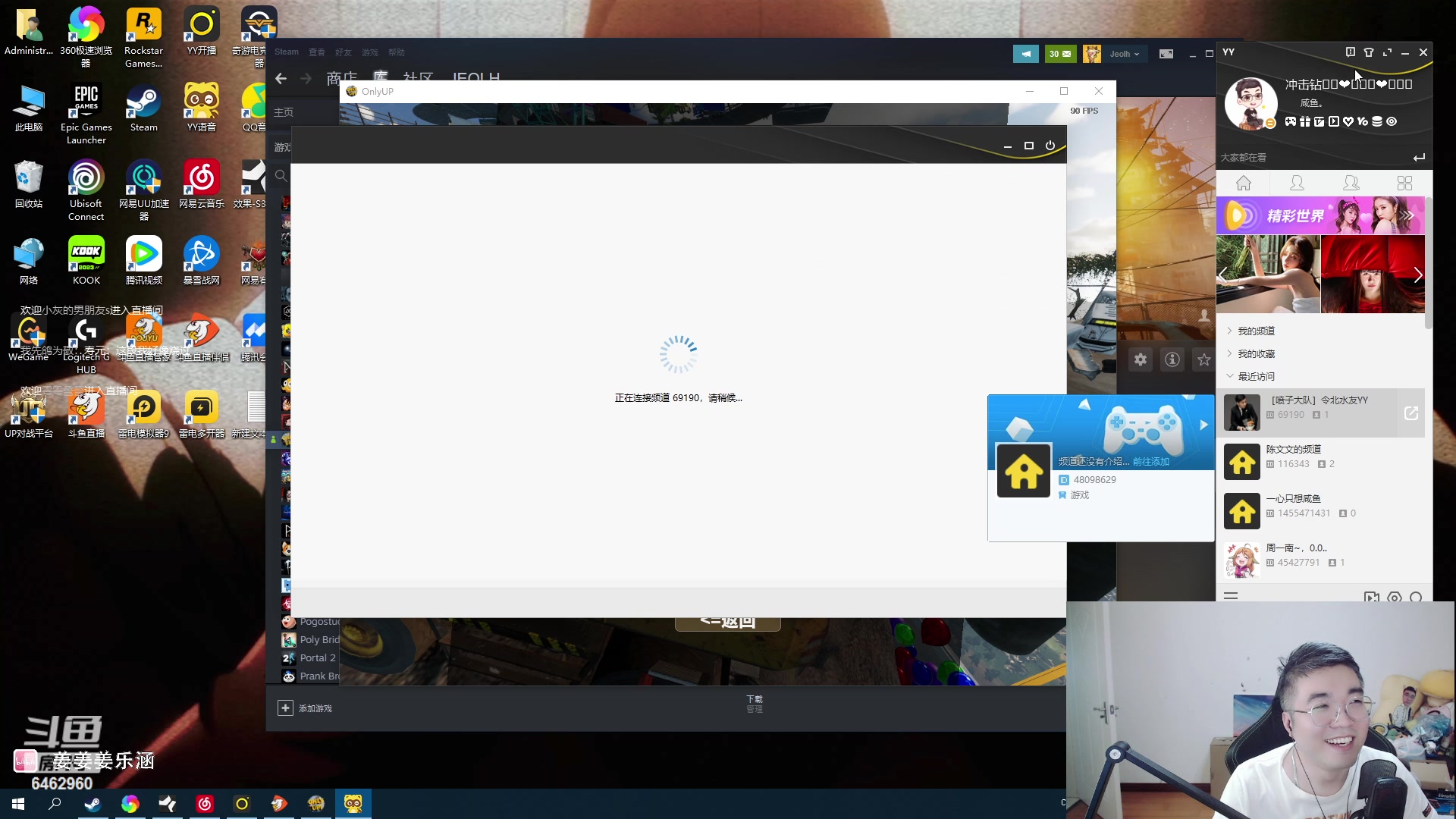Viewport: 1456px width, 819px height.
Task: Switch to YY apps grid tab
Action: pos(1404,183)
